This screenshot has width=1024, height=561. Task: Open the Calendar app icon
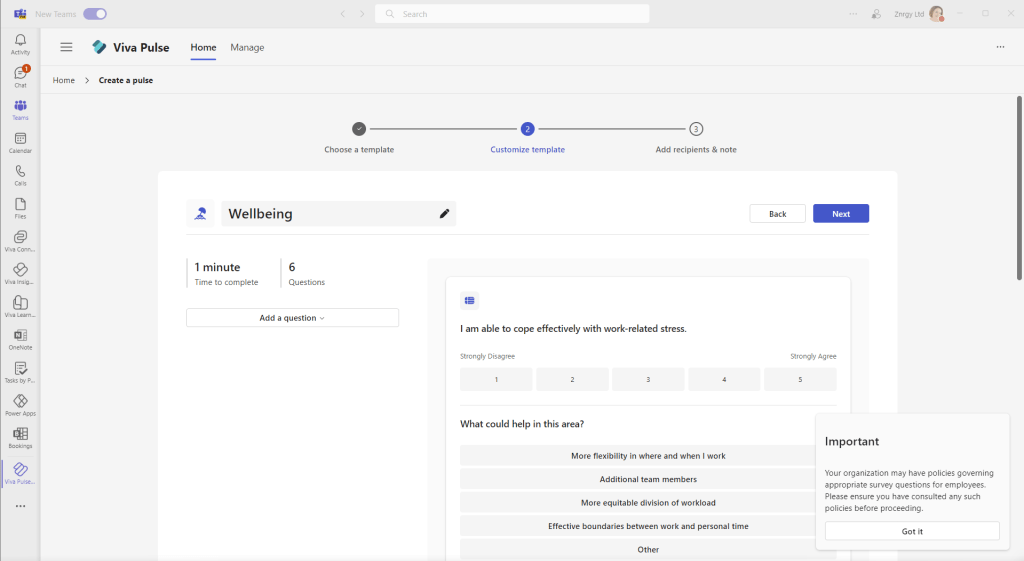coord(20,142)
